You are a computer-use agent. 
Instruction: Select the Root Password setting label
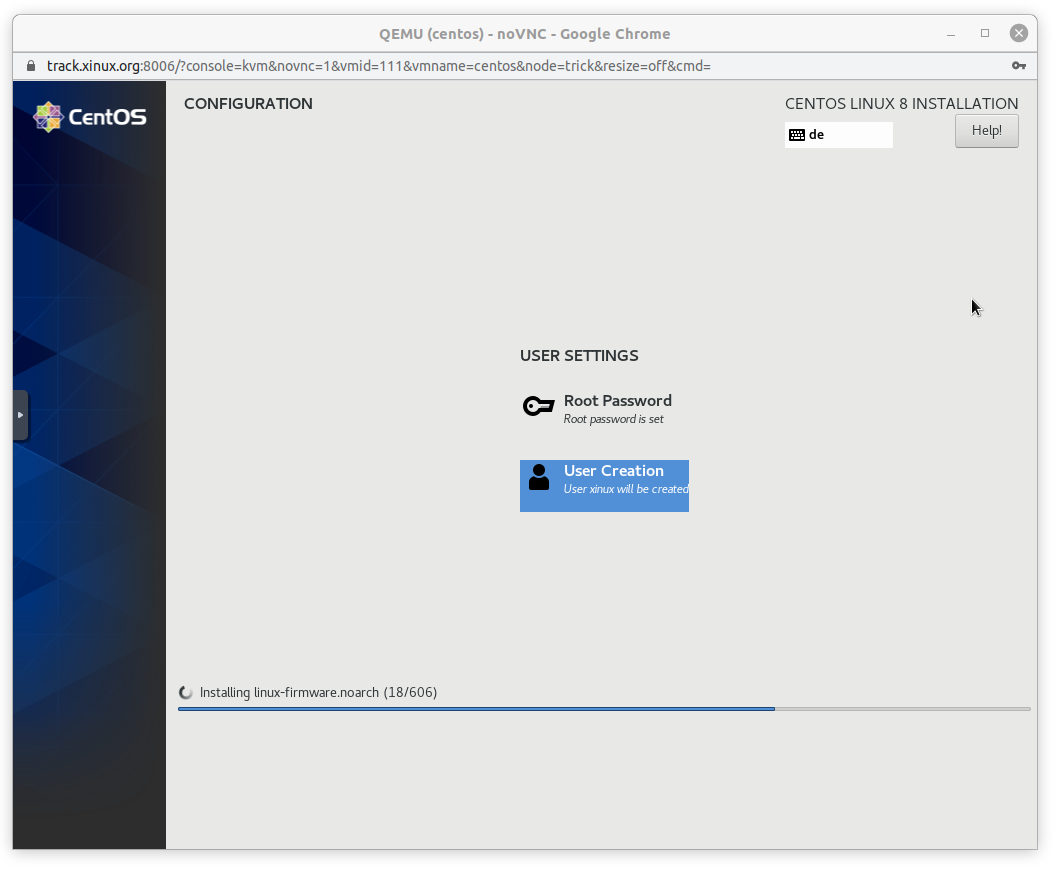(x=617, y=400)
